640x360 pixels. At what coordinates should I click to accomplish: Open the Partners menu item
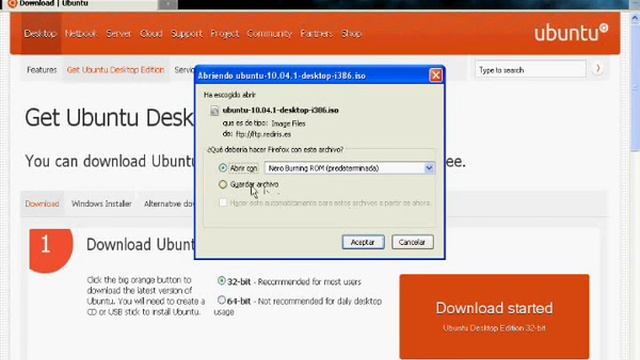[316, 34]
